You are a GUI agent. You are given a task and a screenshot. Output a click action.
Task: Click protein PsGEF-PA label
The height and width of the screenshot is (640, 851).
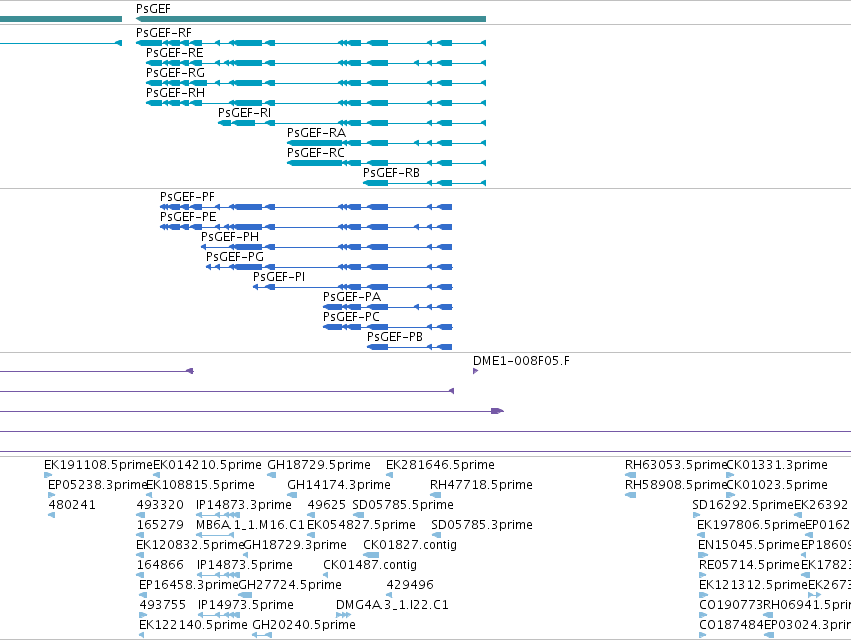[x=352, y=297]
